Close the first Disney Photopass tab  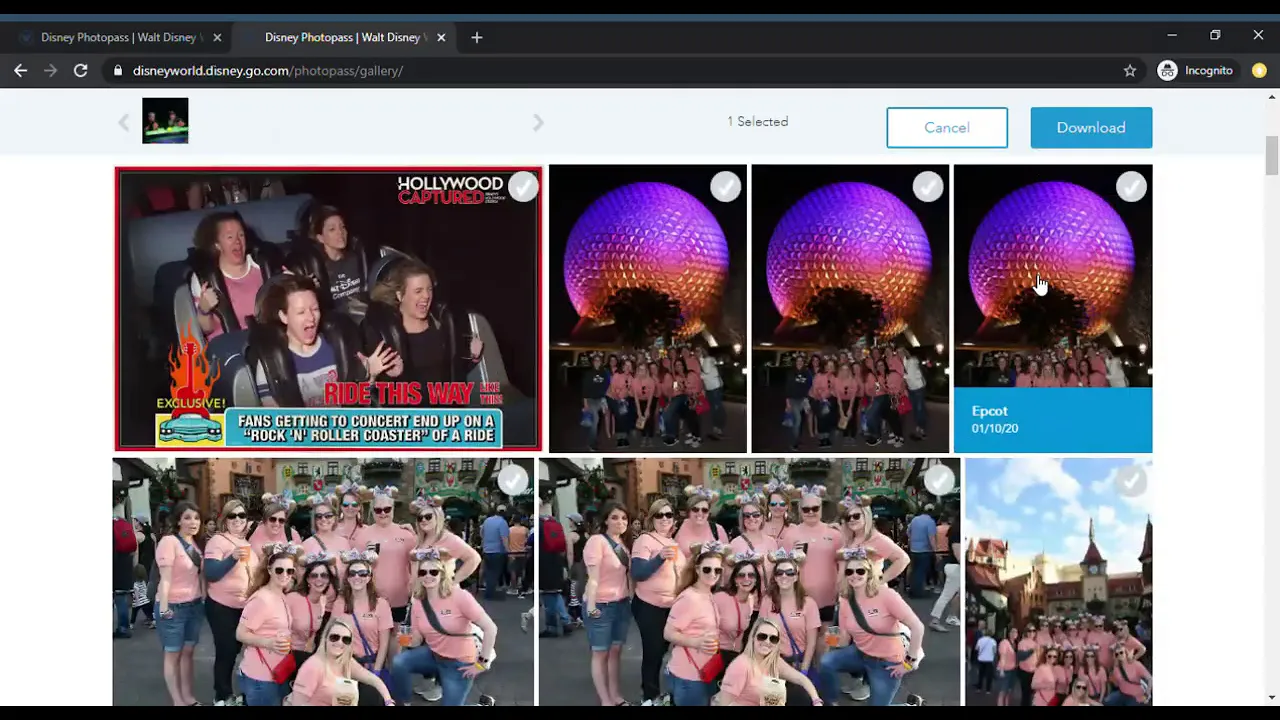(x=217, y=37)
